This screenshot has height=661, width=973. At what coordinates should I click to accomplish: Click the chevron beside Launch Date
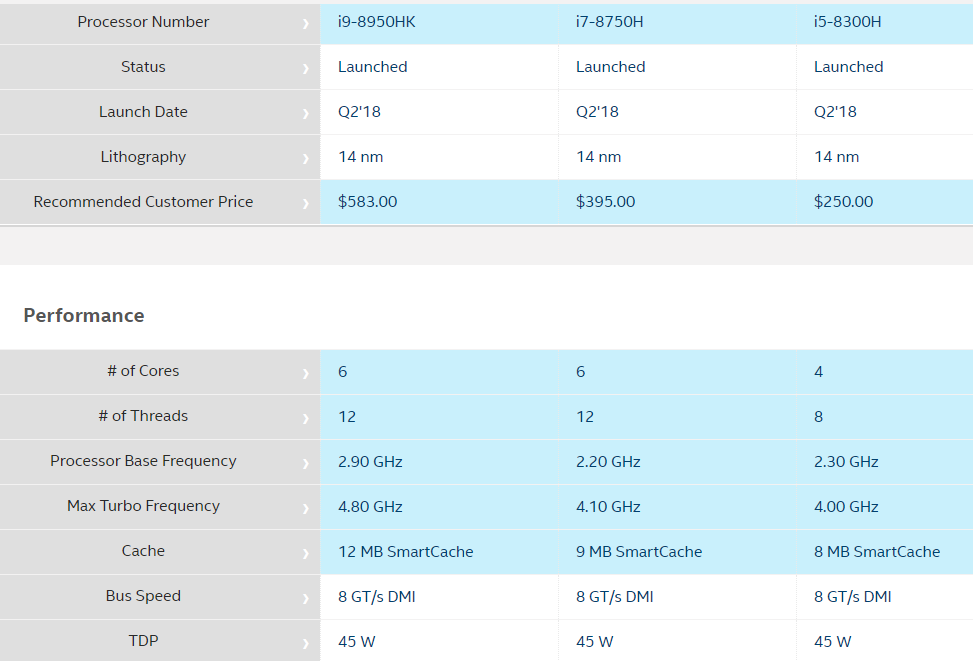coord(306,113)
